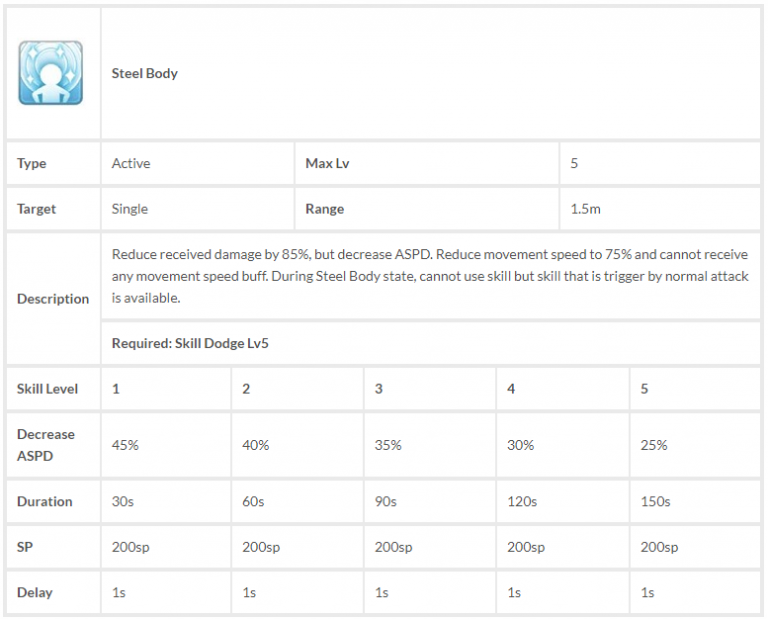
Task: Click the Single target value
Action: [130, 209]
